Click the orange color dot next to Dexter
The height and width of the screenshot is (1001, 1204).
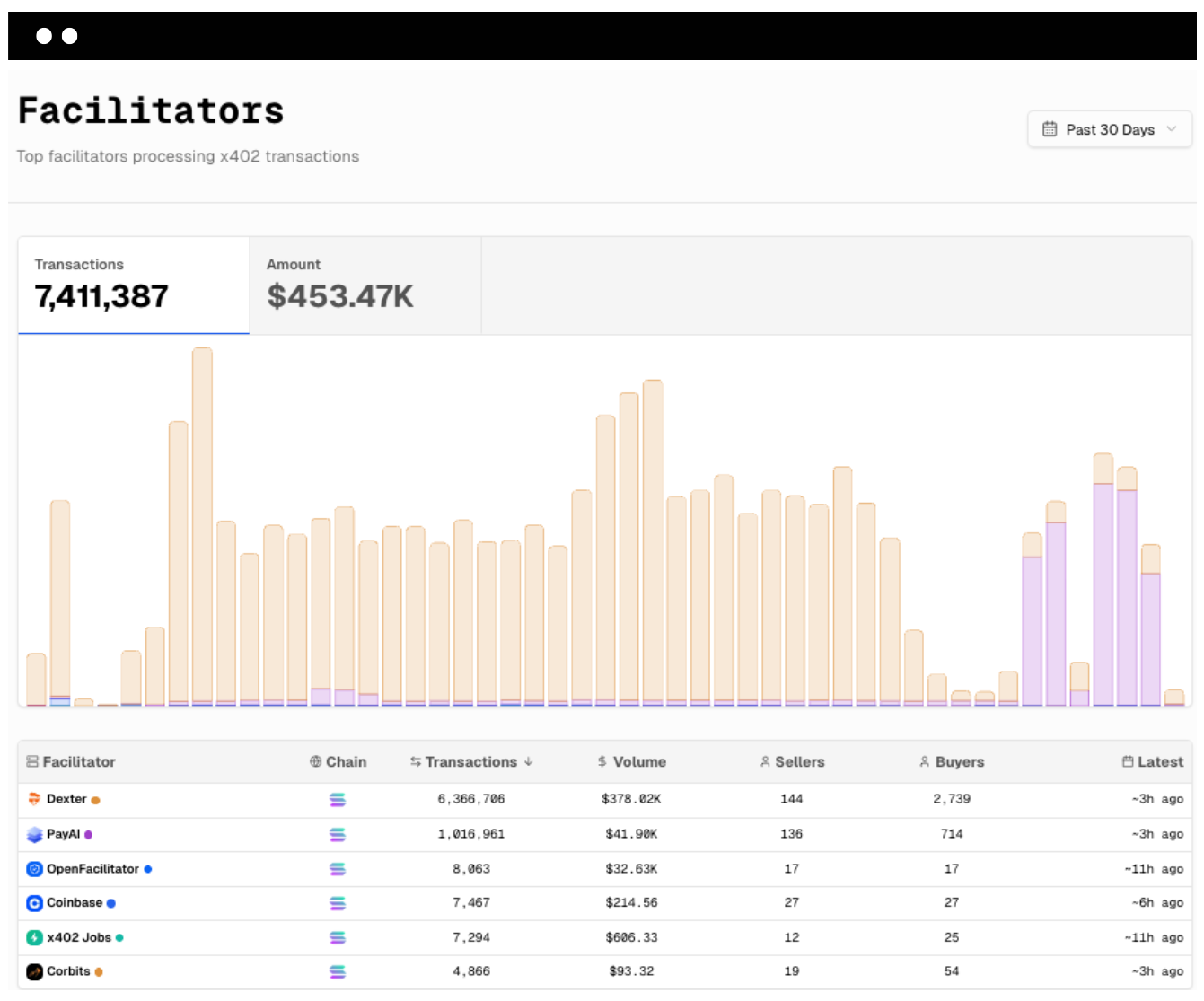[x=95, y=800]
